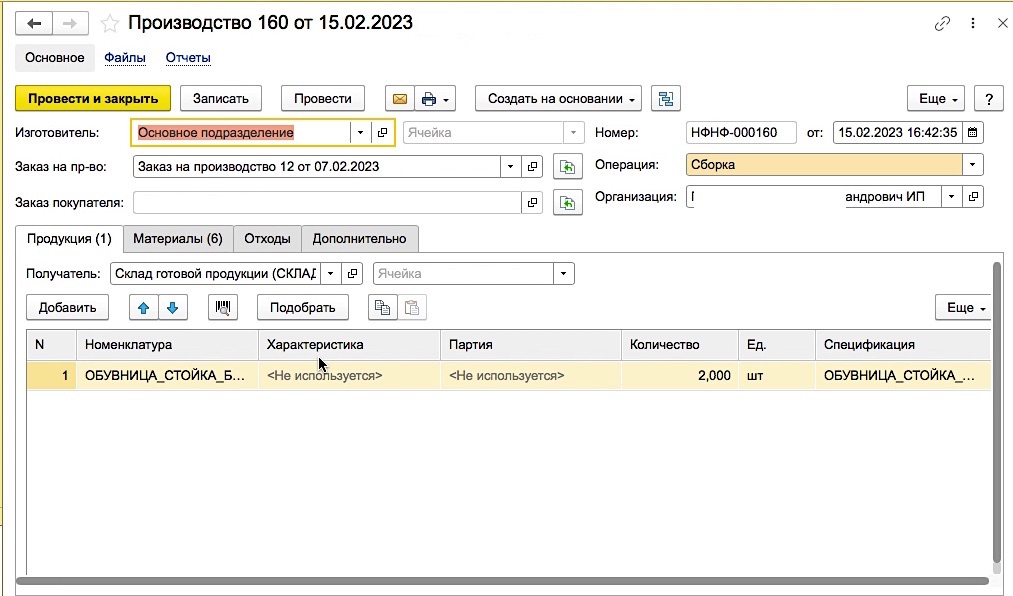Open the top Еще menu
The image size is (1013, 596).
[937, 99]
